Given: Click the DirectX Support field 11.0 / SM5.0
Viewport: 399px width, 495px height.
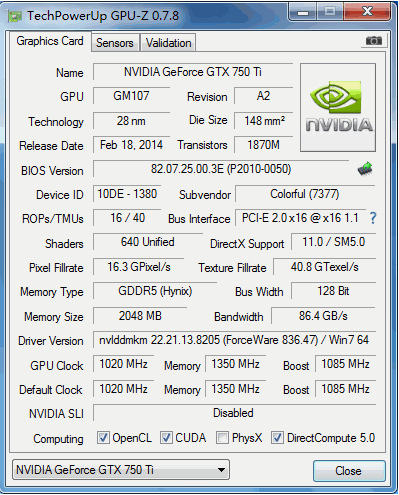Looking at the screenshot, I should 333,242.
